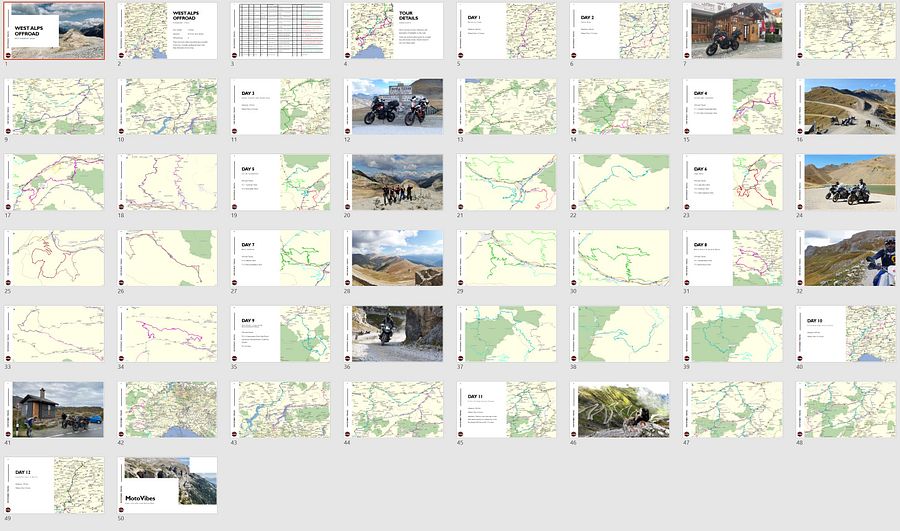The height and width of the screenshot is (531, 900).
Task: Select map slide number 8
Action: click(x=846, y=31)
